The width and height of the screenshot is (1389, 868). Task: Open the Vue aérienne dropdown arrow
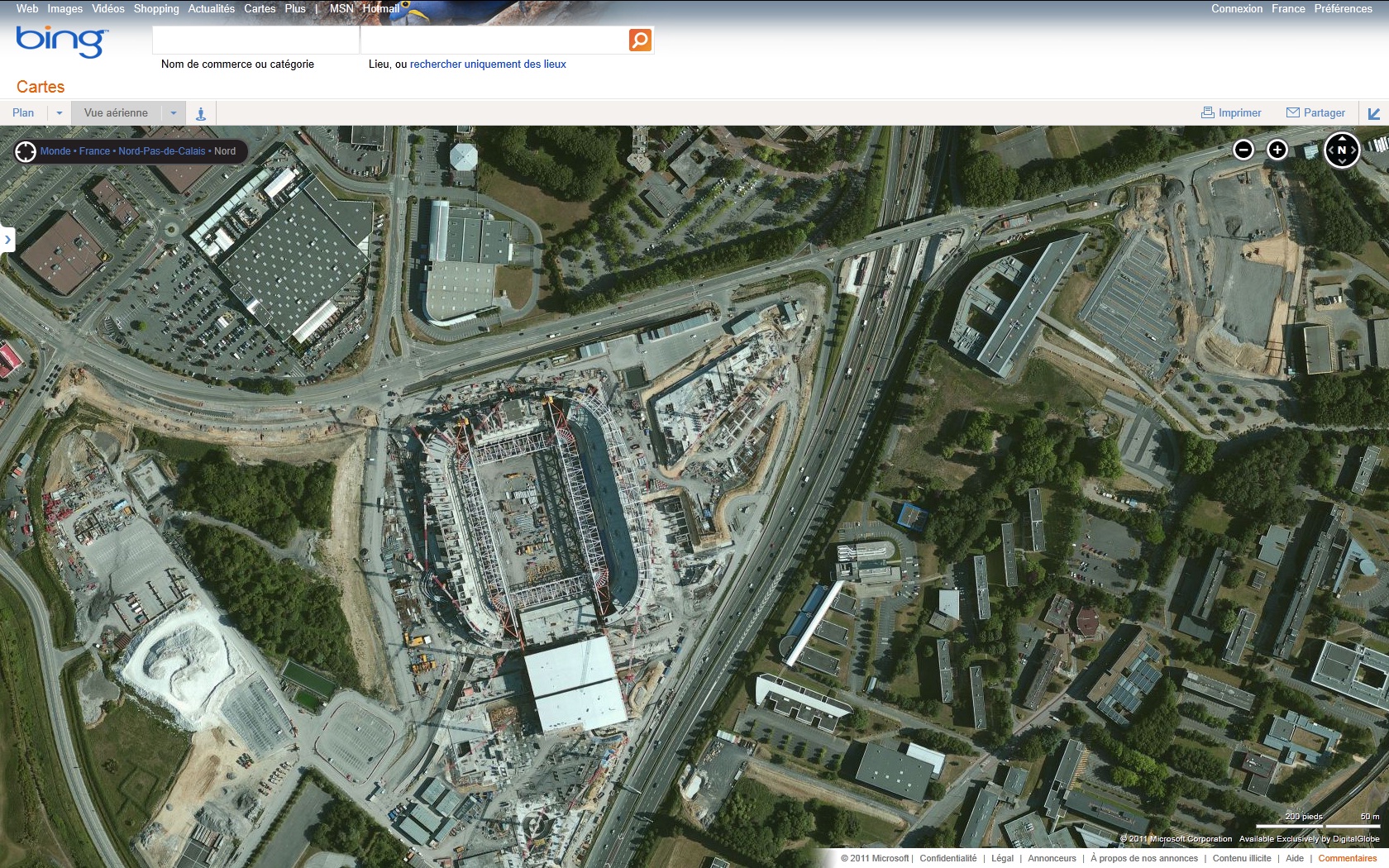tap(174, 113)
